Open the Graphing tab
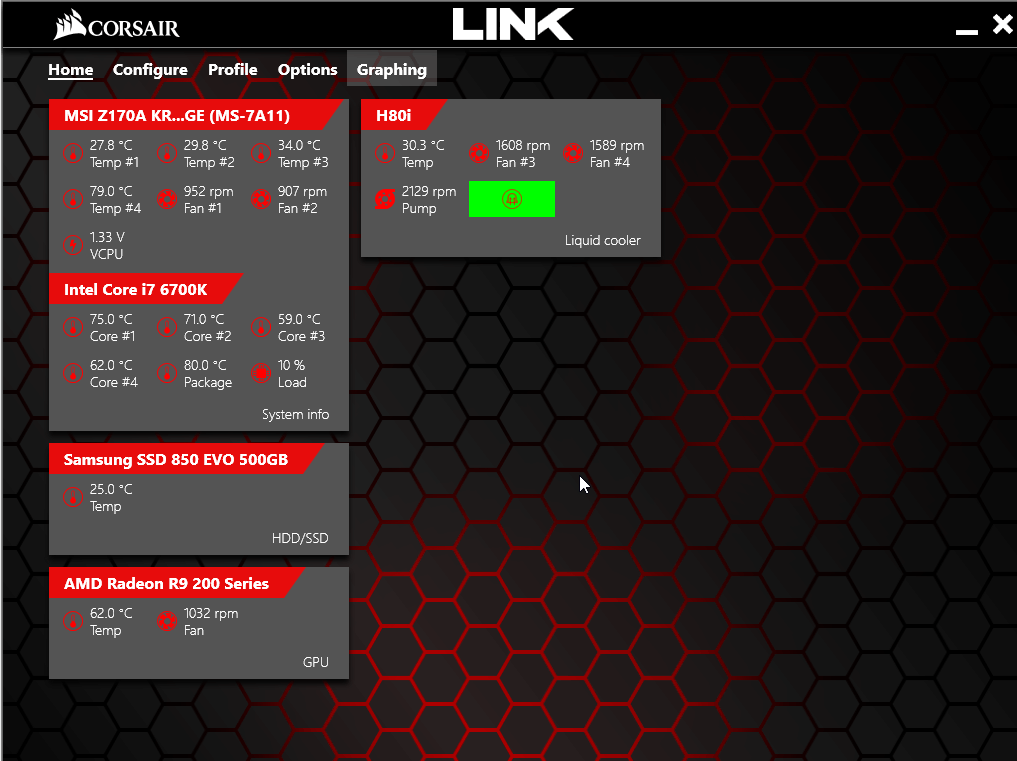 click(392, 69)
